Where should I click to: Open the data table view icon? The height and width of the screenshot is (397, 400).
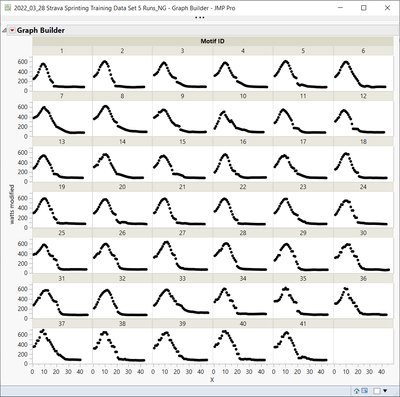pos(364,391)
